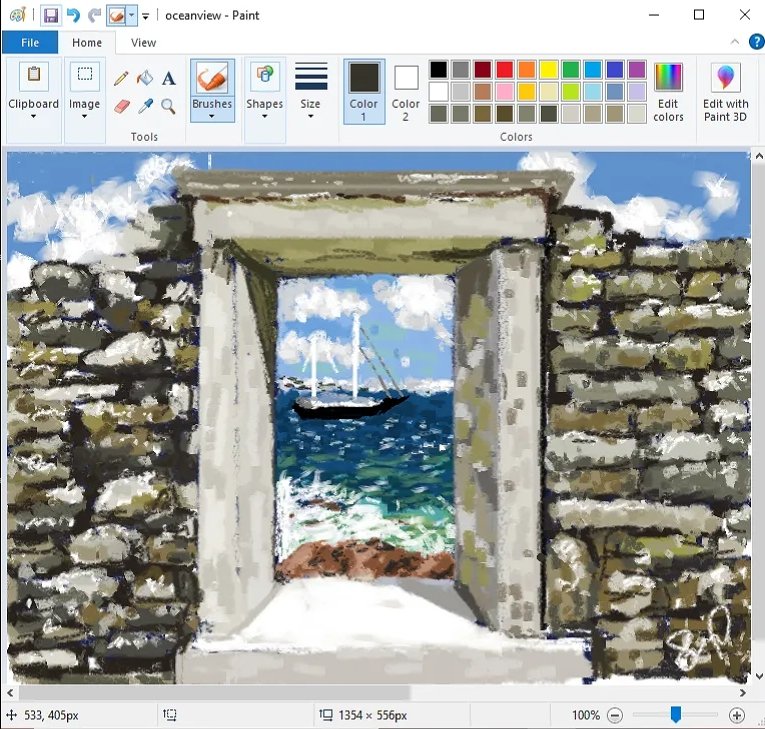Click the brush icon in quick access toolbar
The width and height of the screenshot is (765, 729).
point(117,16)
